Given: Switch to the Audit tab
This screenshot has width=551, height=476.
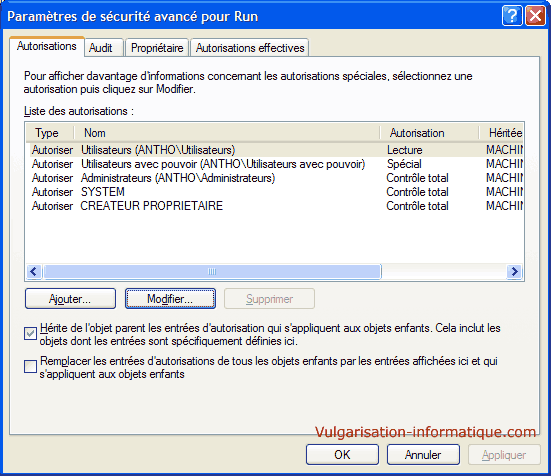Looking at the screenshot, I should (x=101, y=48).
